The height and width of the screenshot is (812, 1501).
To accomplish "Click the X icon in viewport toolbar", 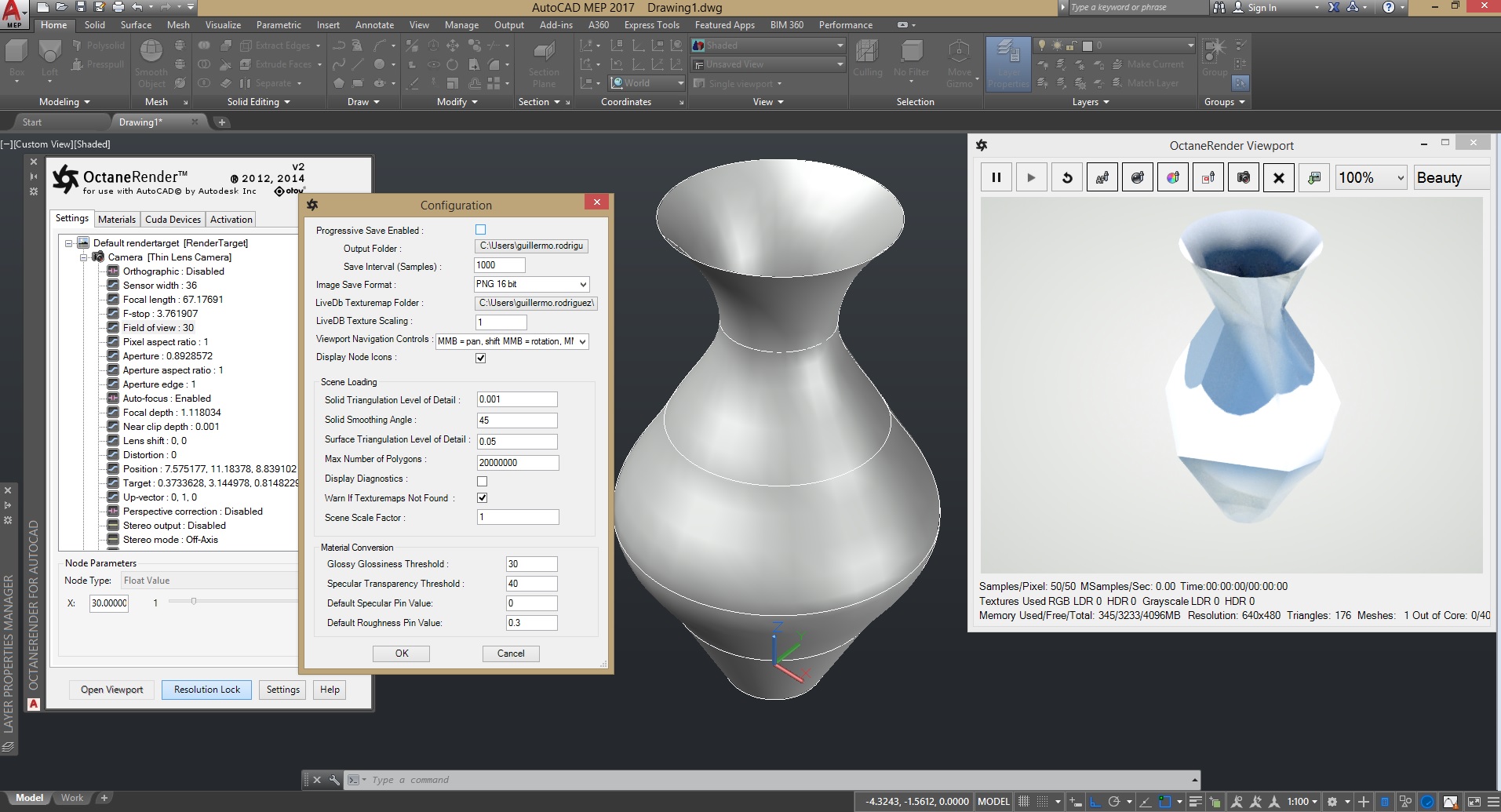I will (x=1279, y=177).
